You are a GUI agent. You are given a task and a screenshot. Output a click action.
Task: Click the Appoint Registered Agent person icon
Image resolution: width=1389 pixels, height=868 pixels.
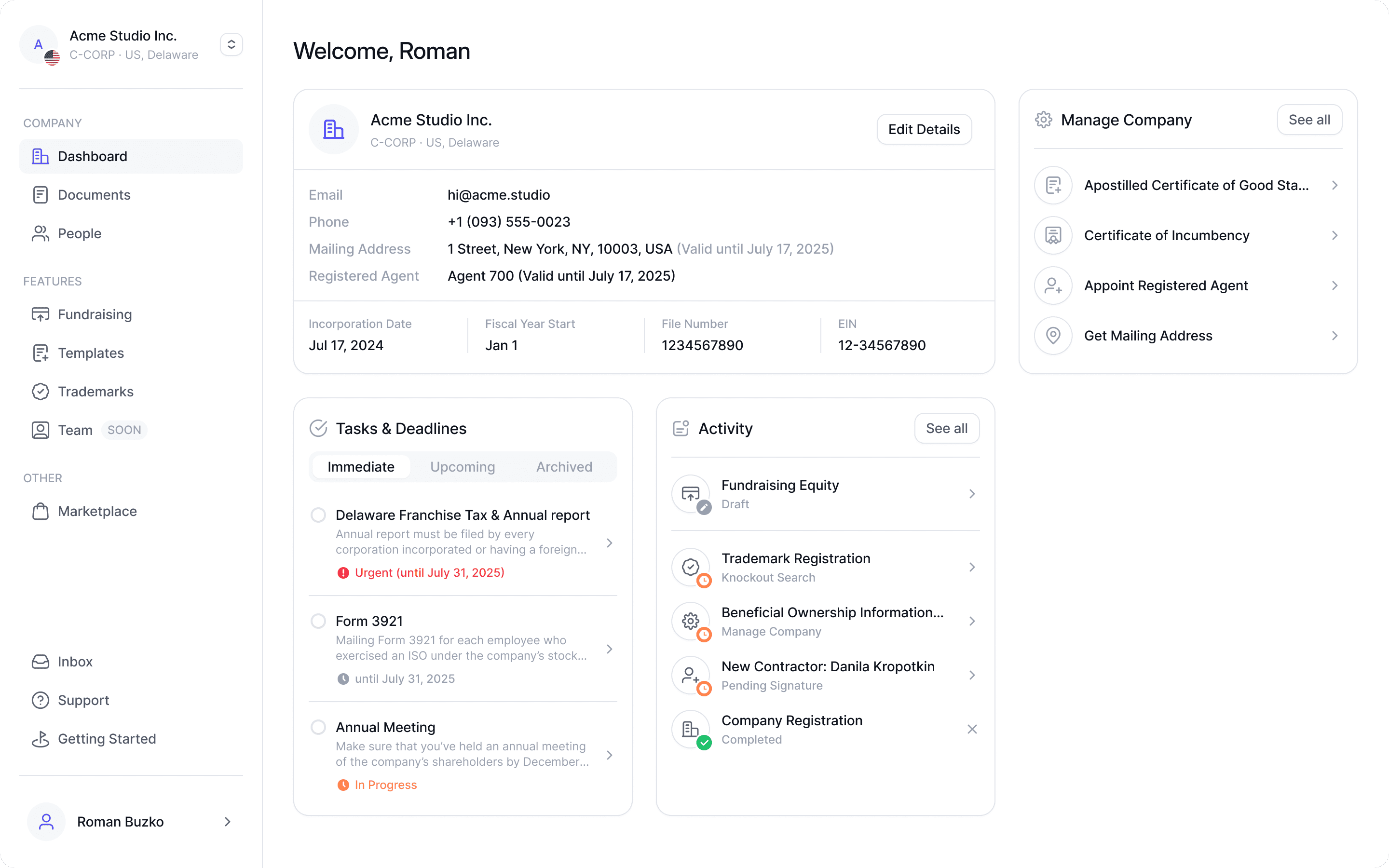1053,285
